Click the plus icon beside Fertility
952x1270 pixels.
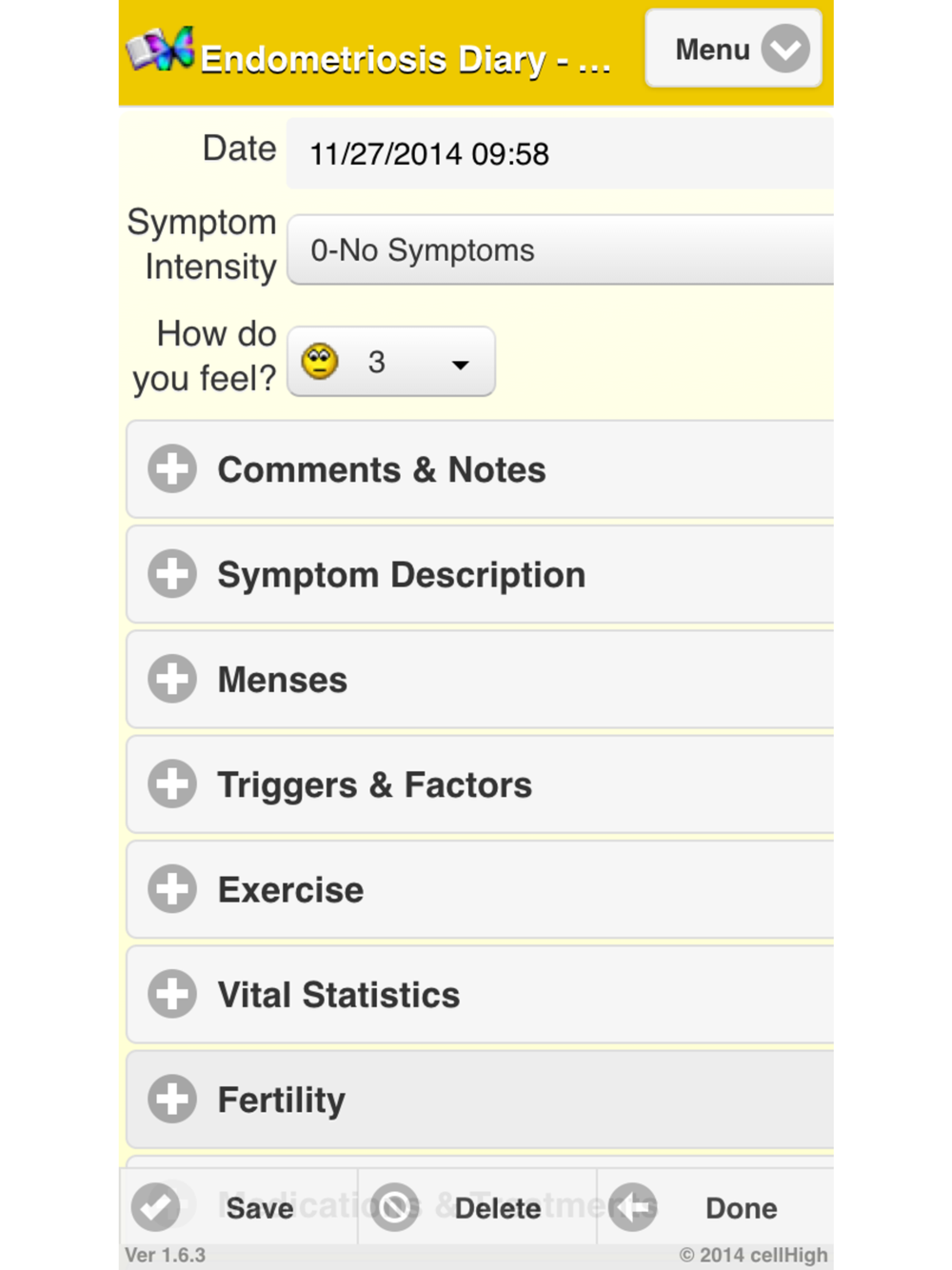click(x=172, y=1100)
